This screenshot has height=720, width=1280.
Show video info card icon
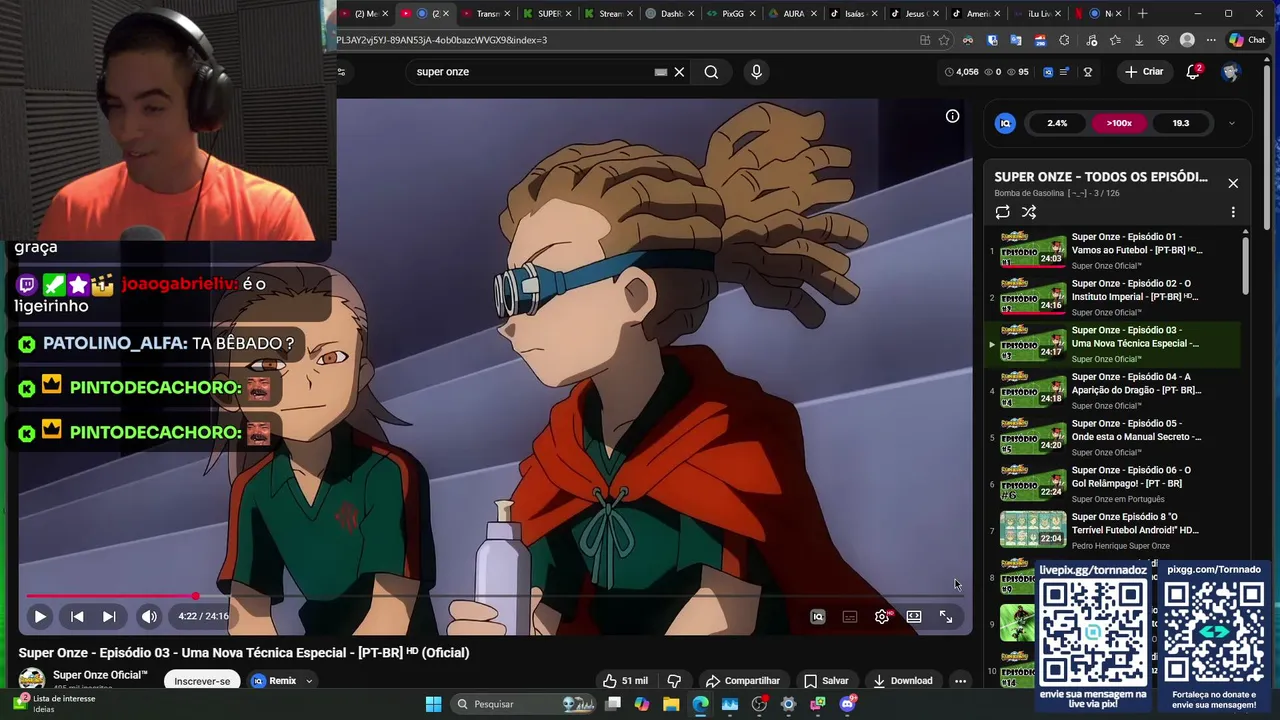pos(953,116)
